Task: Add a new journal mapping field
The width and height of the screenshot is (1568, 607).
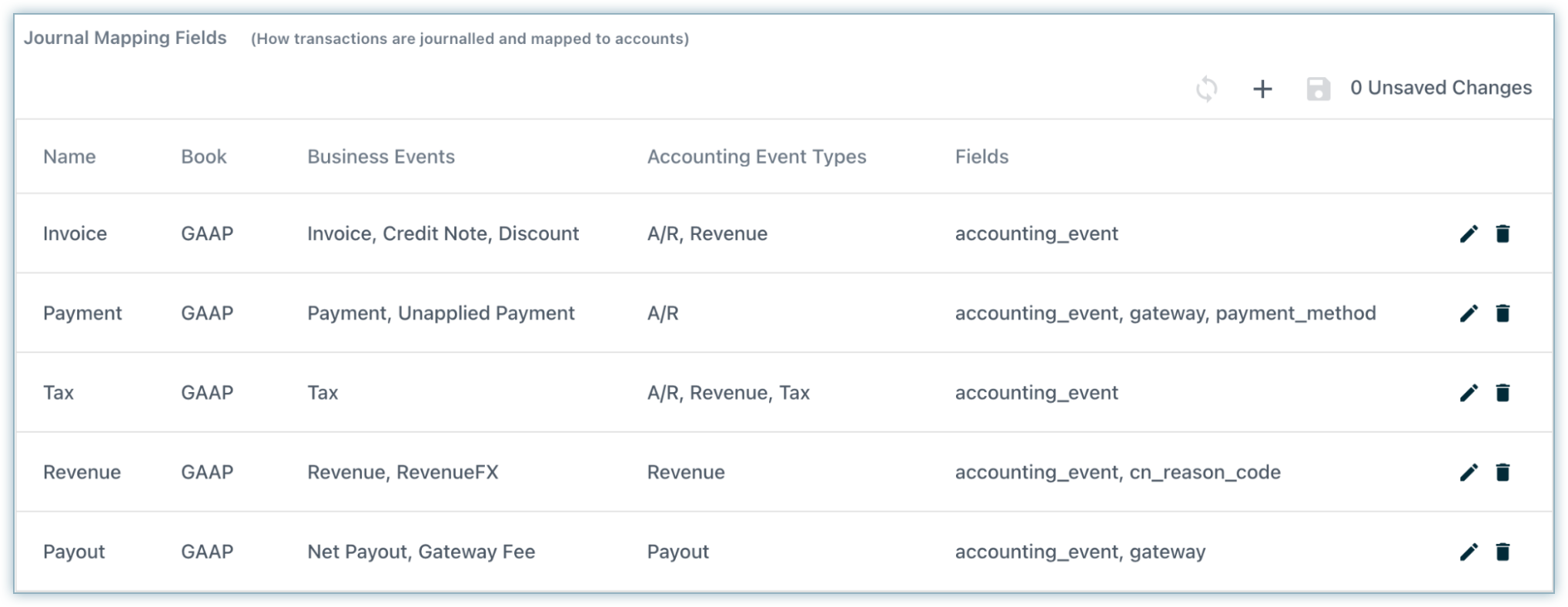Action: pyautogui.click(x=1262, y=89)
